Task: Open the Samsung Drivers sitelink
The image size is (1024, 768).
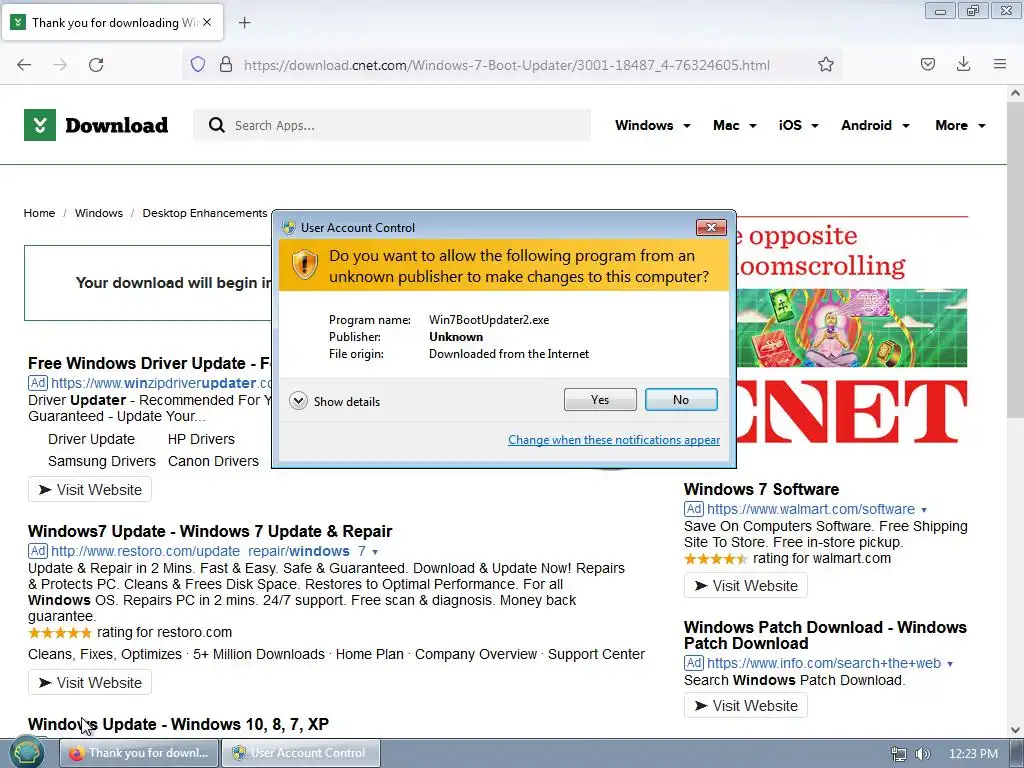Action: pyautogui.click(x=102, y=461)
